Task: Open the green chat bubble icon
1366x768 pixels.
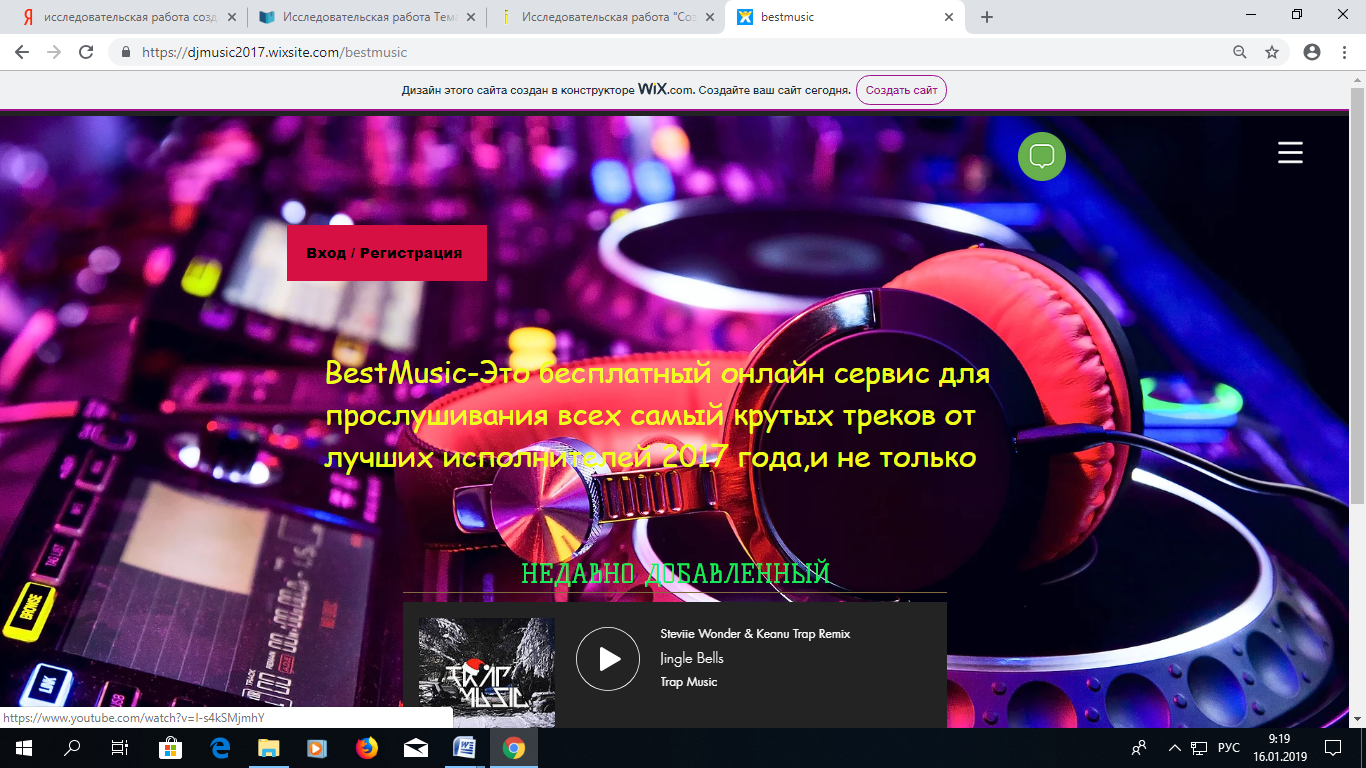Action: click(x=1042, y=157)
